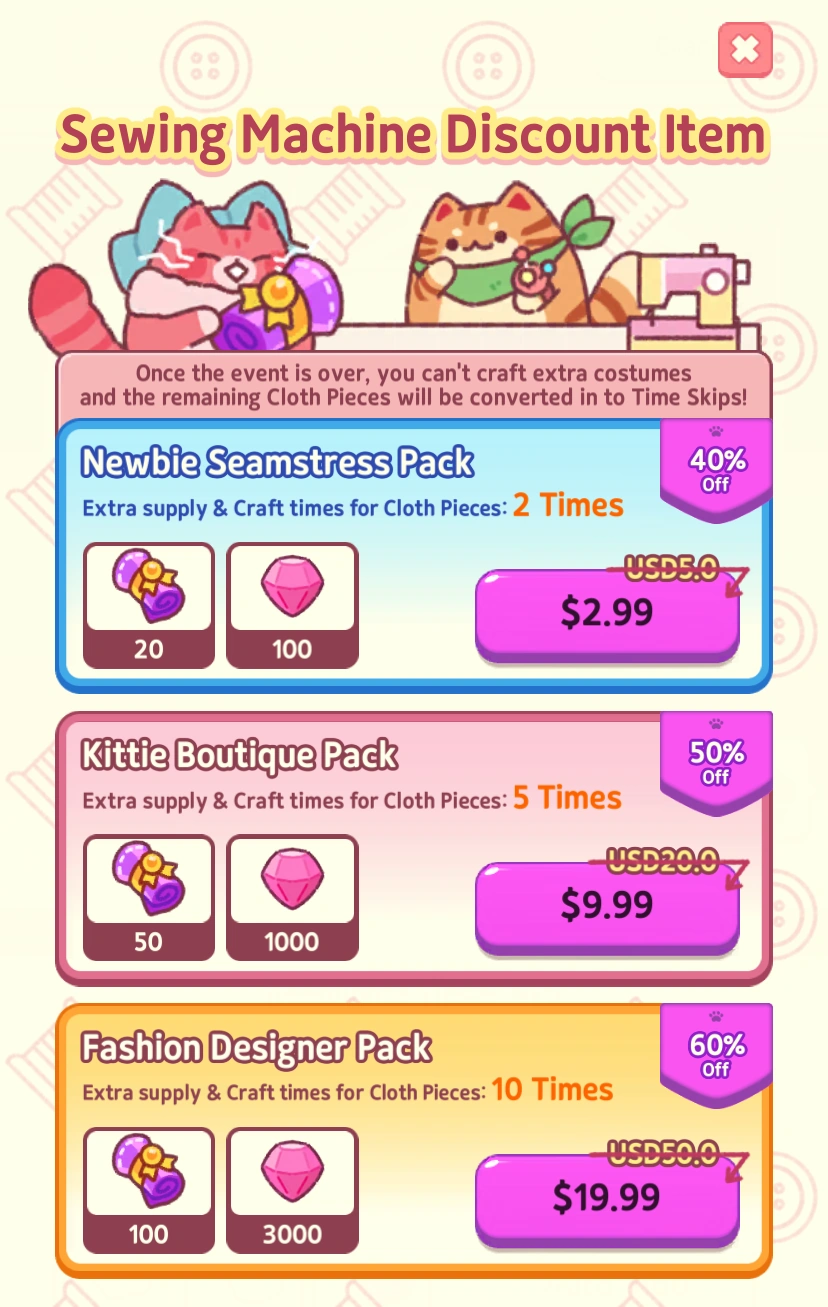Tap the 20 cloth pieces icon
Screen dimensions: 828x1307
(x=148, y=605)
